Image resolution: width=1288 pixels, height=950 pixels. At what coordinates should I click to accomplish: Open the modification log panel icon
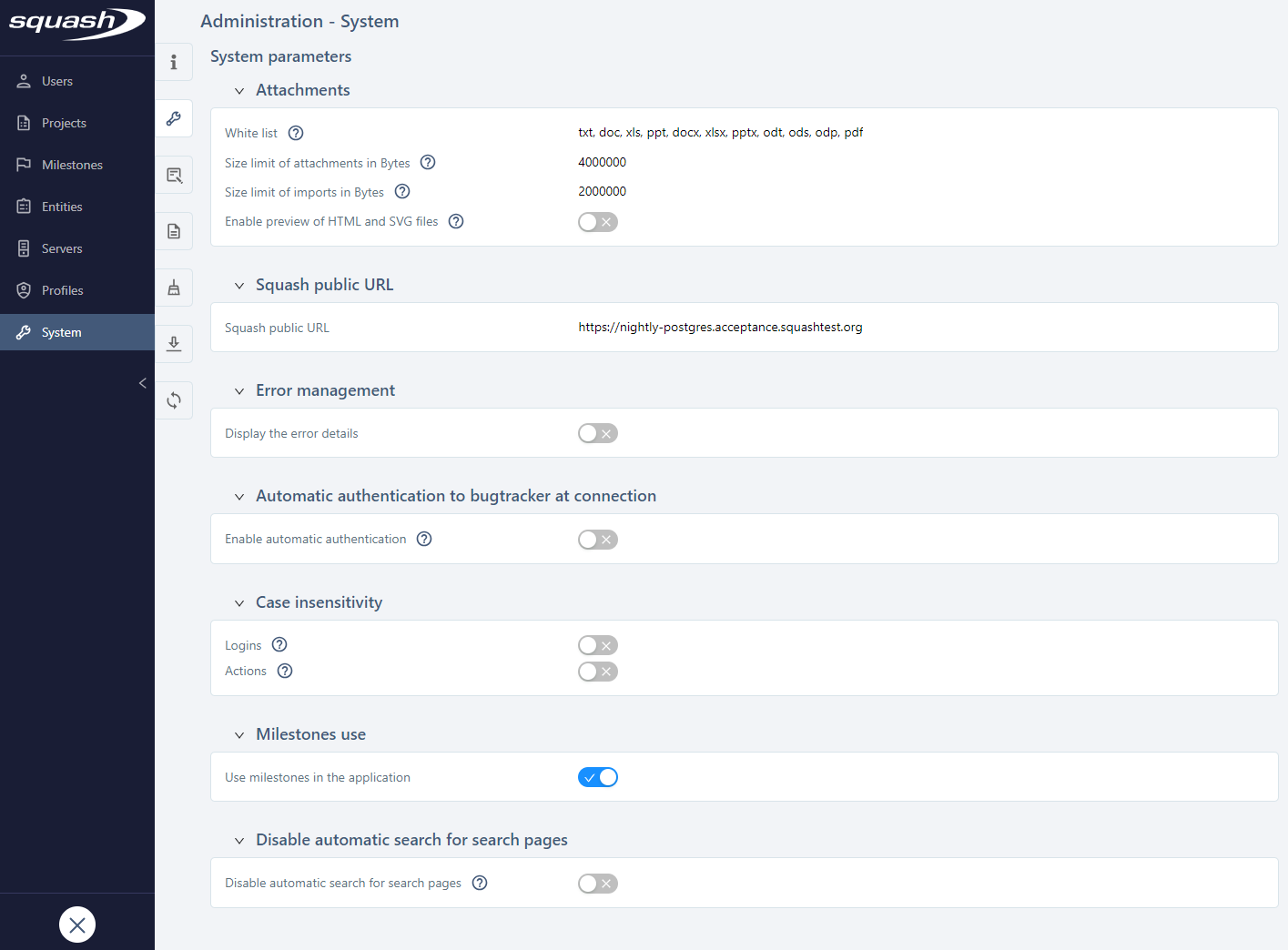174,175
